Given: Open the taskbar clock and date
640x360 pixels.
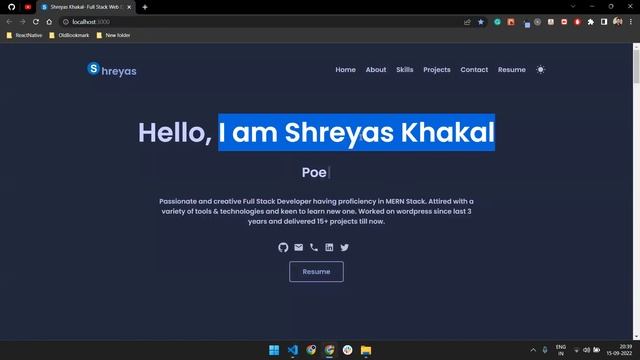Looking at the screenshot, I should pos(619,350).
